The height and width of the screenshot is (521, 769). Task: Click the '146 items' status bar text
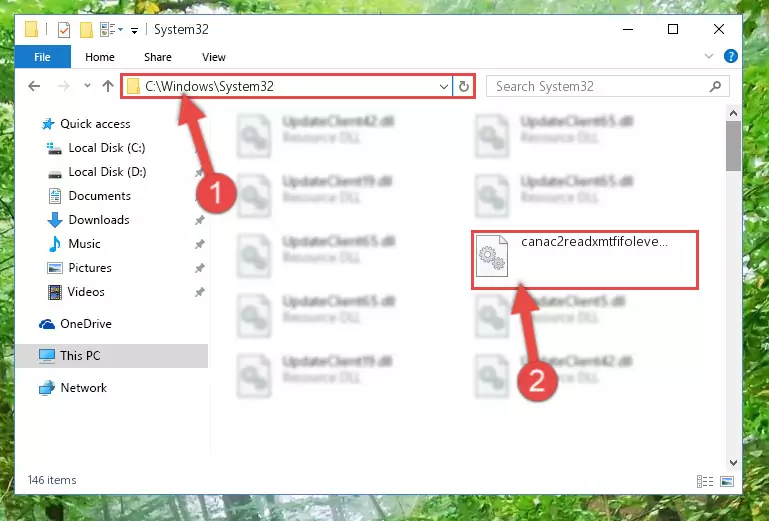52,480
